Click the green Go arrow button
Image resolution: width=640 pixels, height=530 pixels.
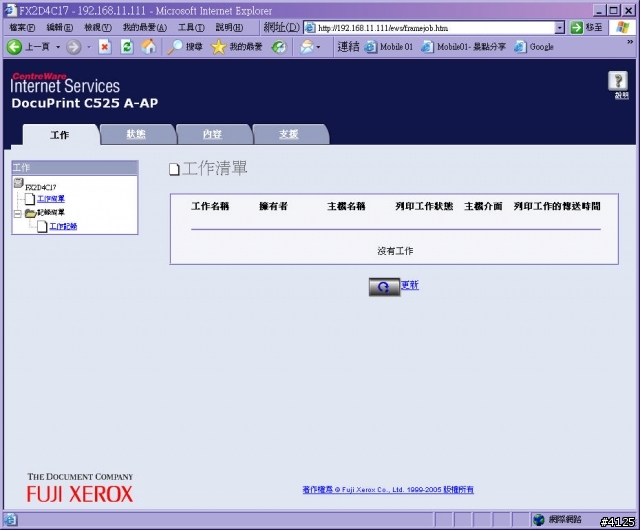click(x=576, y=28)
